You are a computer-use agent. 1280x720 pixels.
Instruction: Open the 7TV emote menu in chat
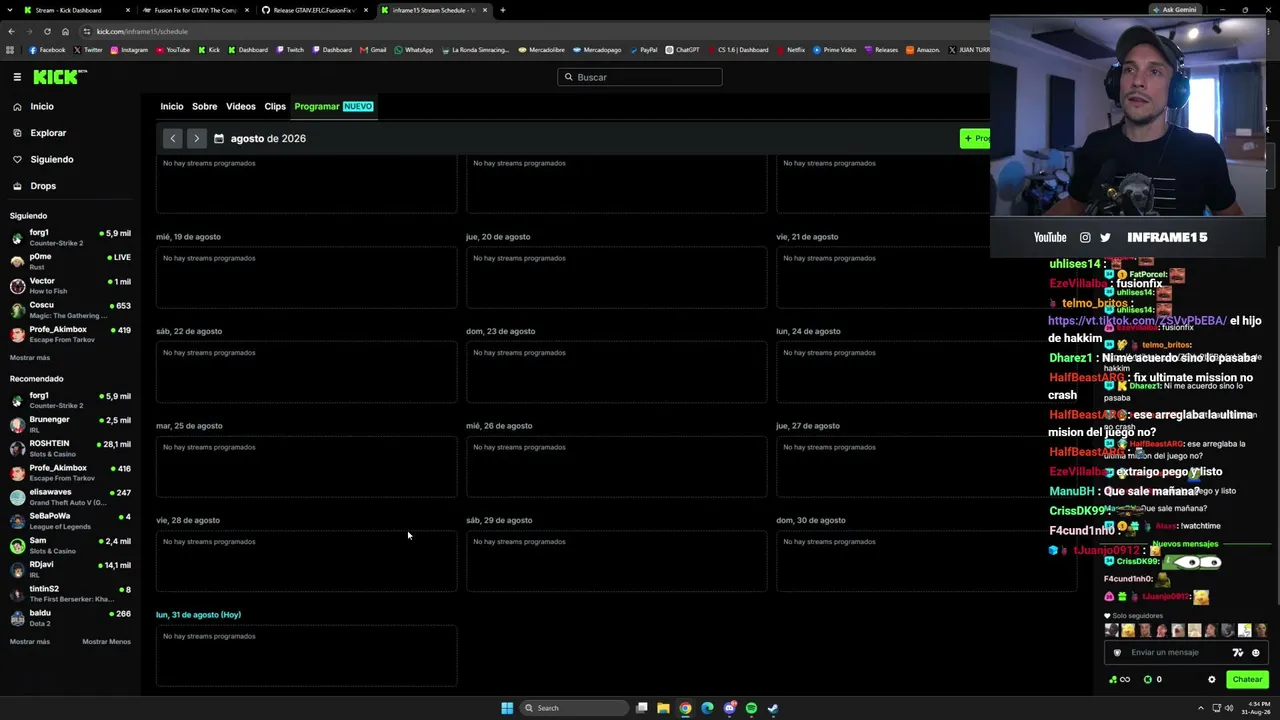[1238, 653]
